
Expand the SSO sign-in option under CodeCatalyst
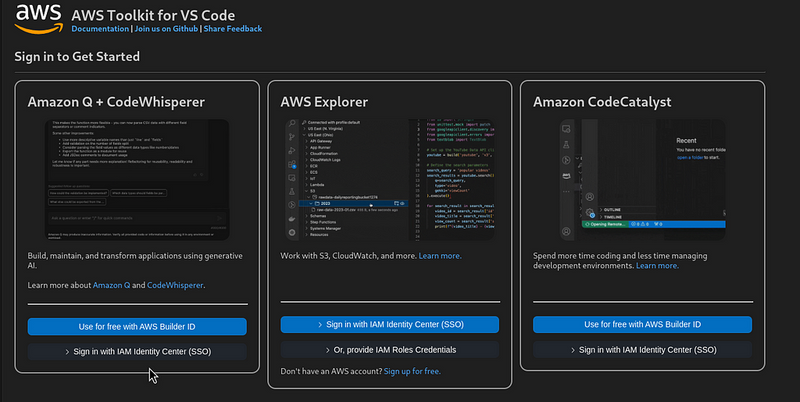642,350
